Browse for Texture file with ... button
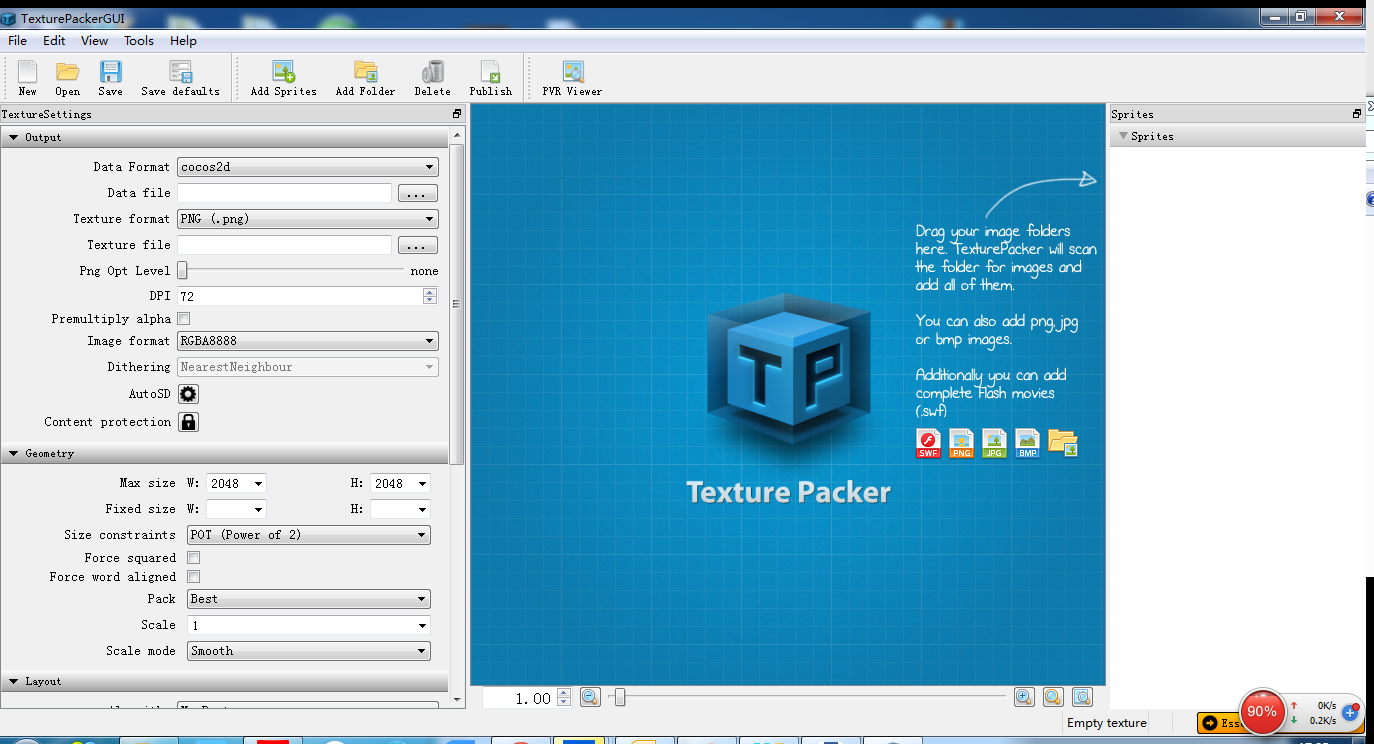1374x744 pixels. tap(418, 245)
